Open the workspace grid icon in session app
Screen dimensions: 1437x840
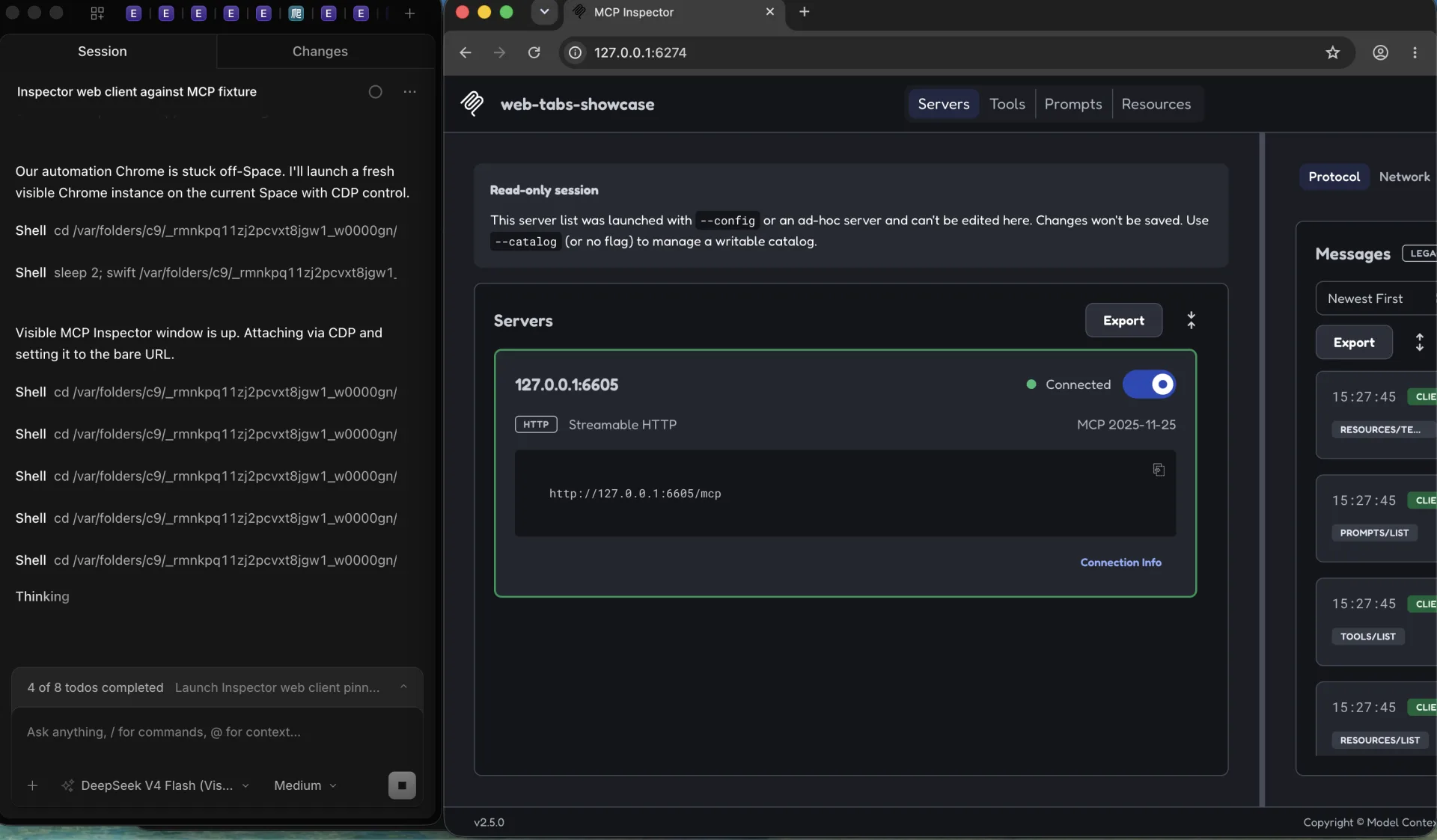tap(97, 13)
